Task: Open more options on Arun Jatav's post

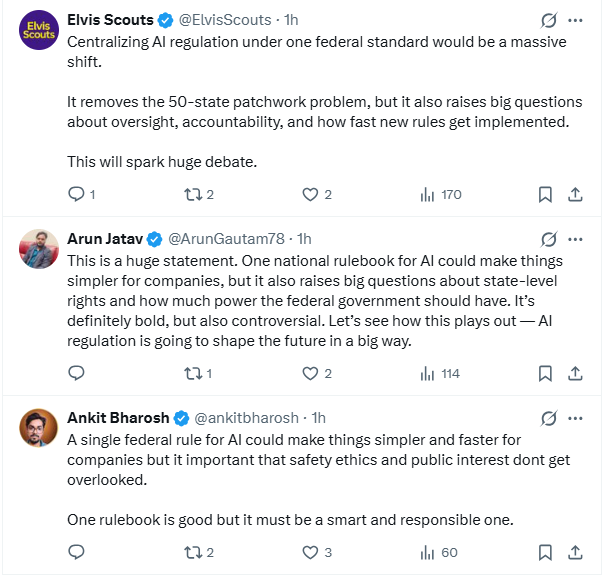Action: [x=575, y=239]
